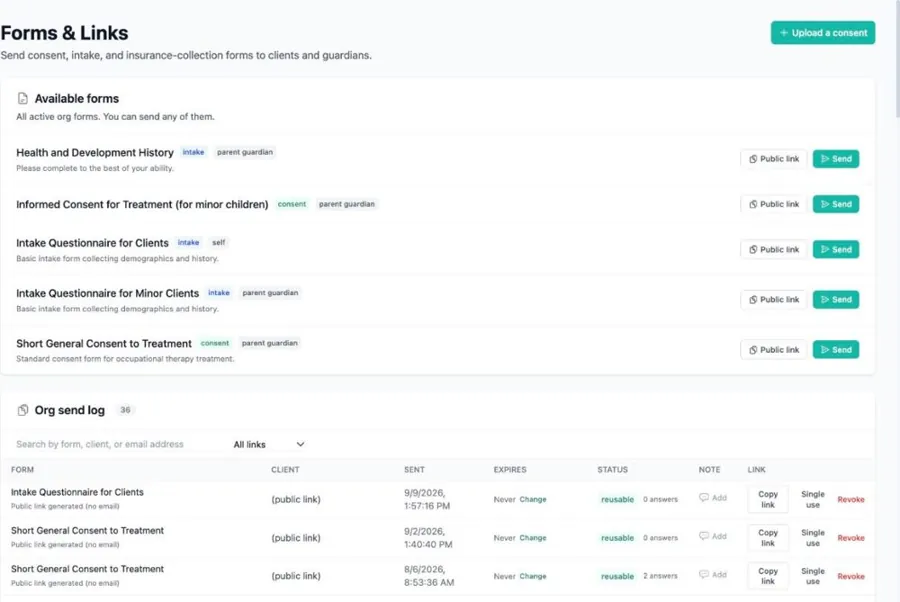
Task: Change expiry for the 9/2/2026 consent link
Action: click(x=533, y=538)
